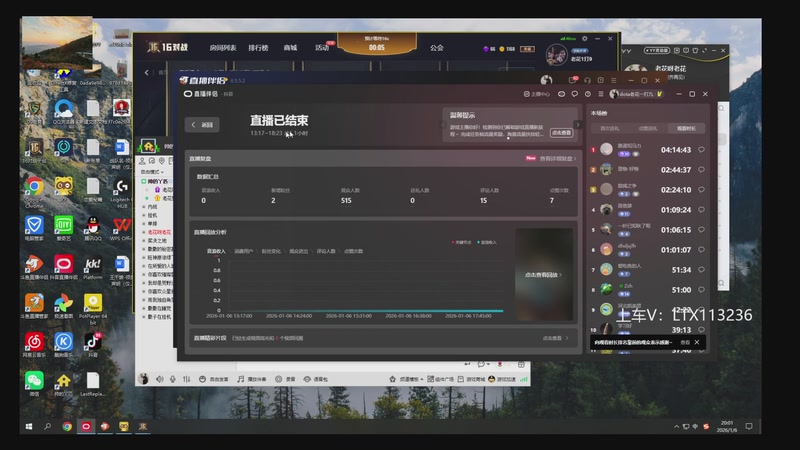Viewport: 800px width, 450px height.
Task: Open 房间列表 in 16对战 window
Action: pos(222,48)
